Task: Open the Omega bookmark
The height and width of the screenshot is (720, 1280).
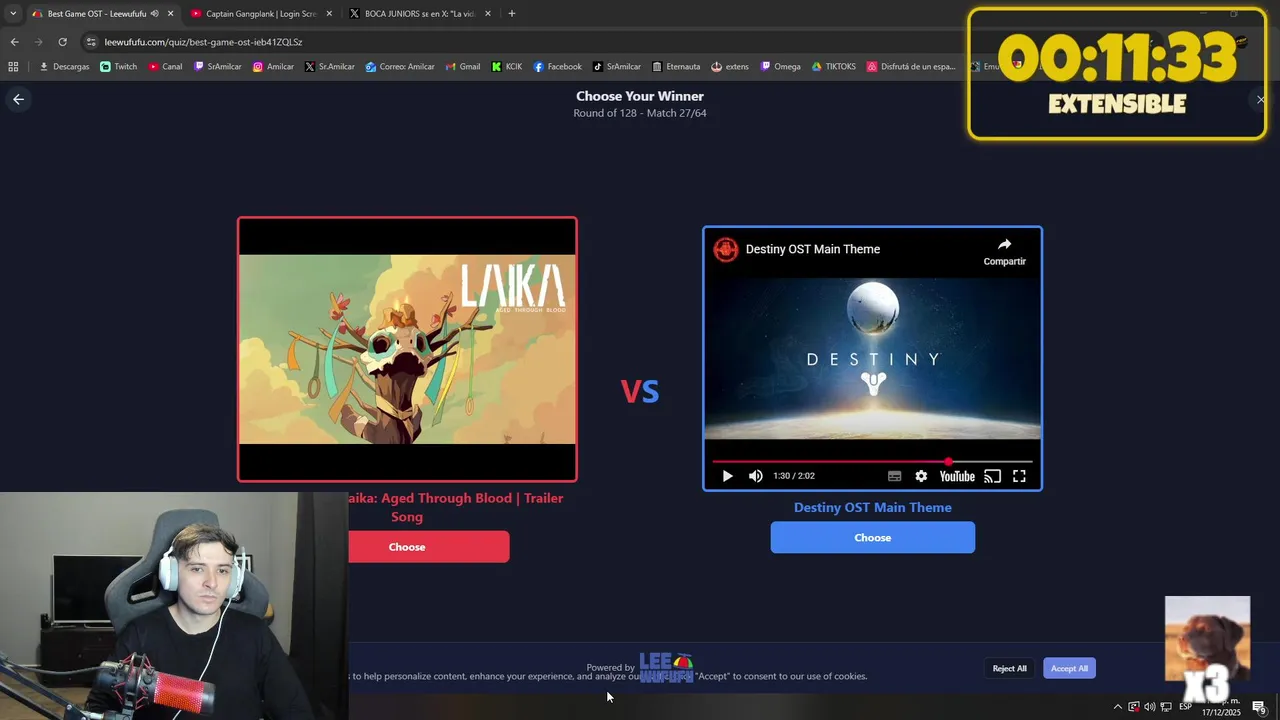Action: pos(781,67)
